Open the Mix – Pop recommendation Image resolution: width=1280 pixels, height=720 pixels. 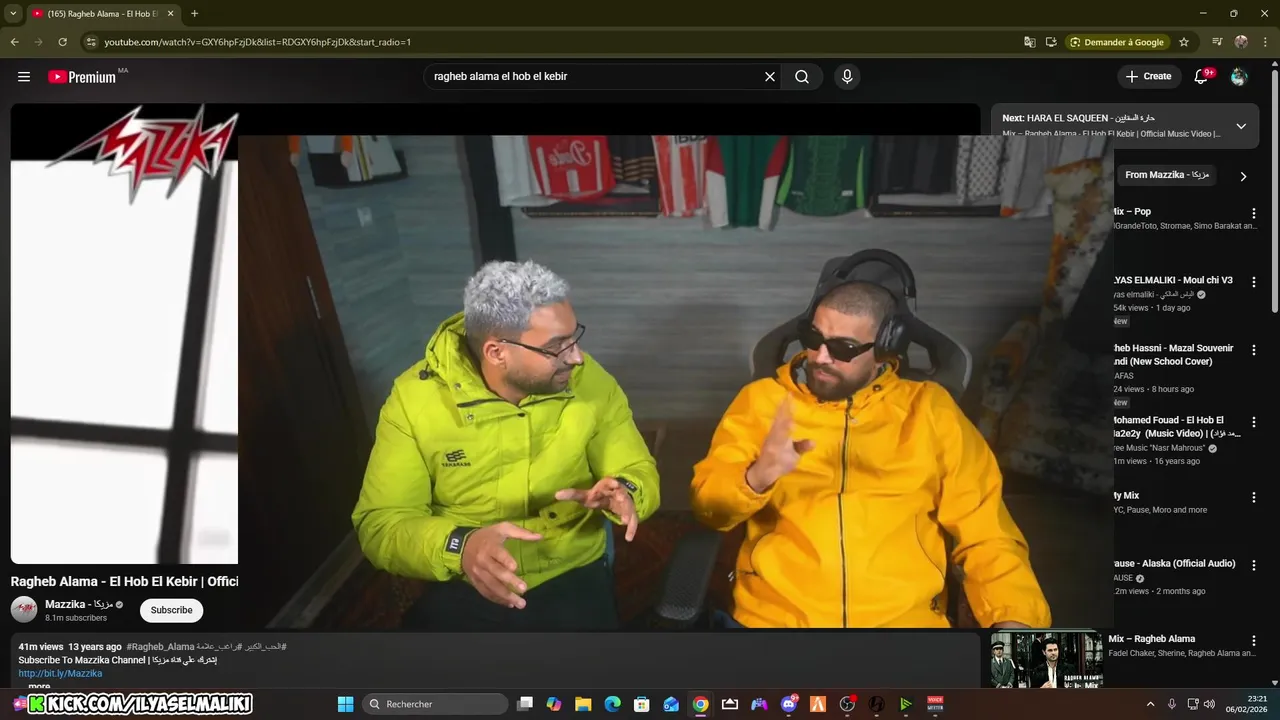1131,212
